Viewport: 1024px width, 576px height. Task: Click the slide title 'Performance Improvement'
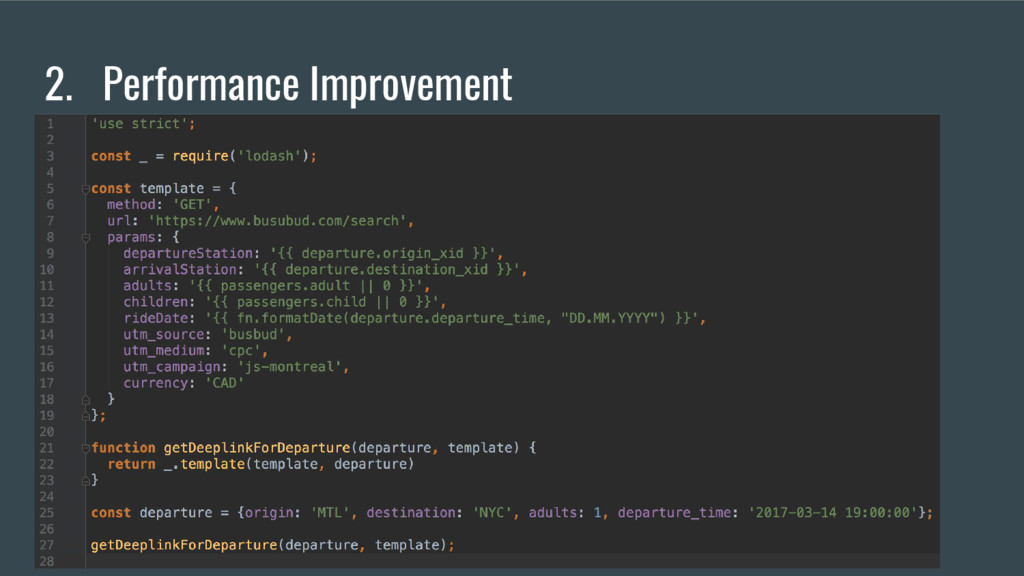pos(308,83)
